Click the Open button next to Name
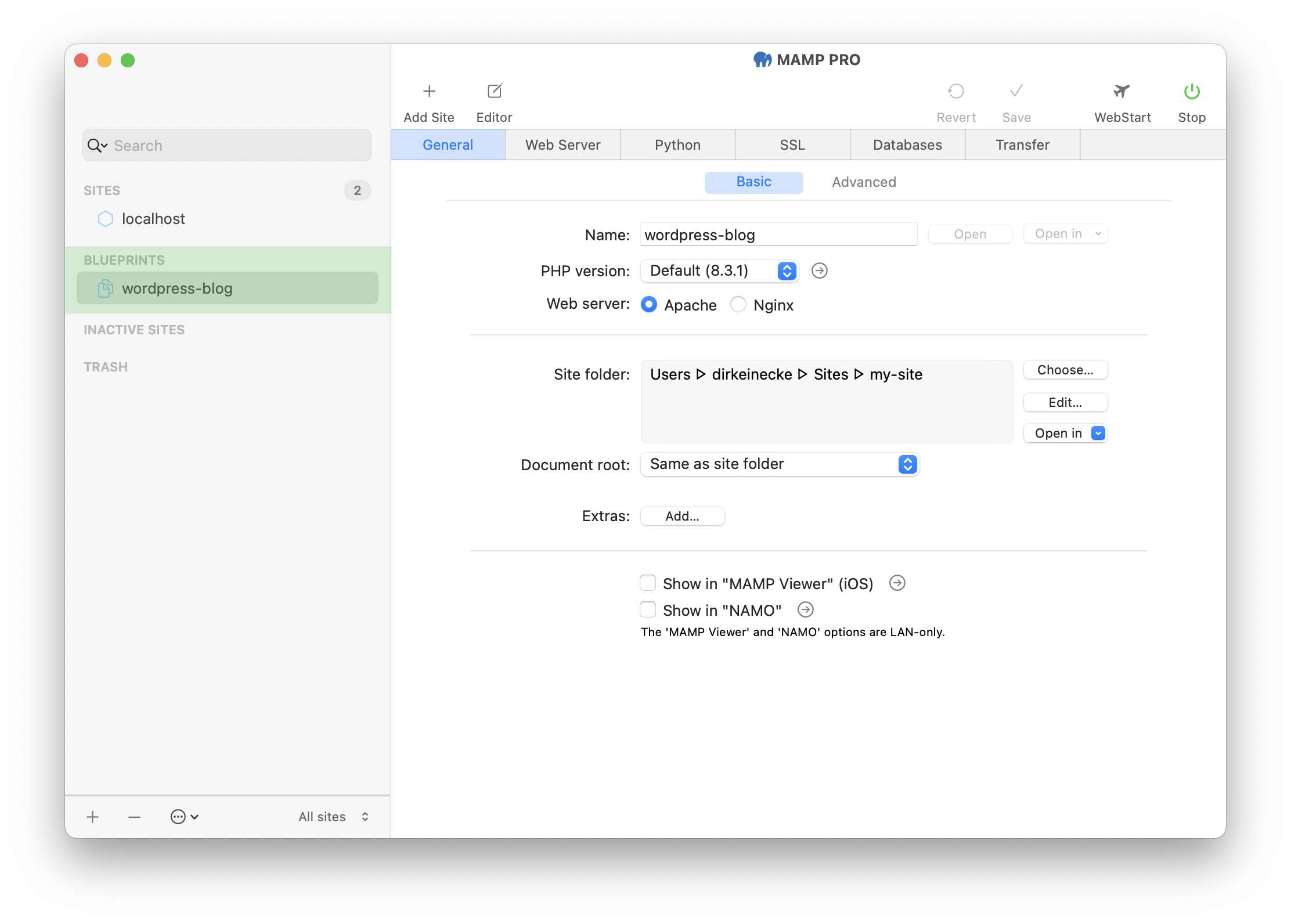 971,234
